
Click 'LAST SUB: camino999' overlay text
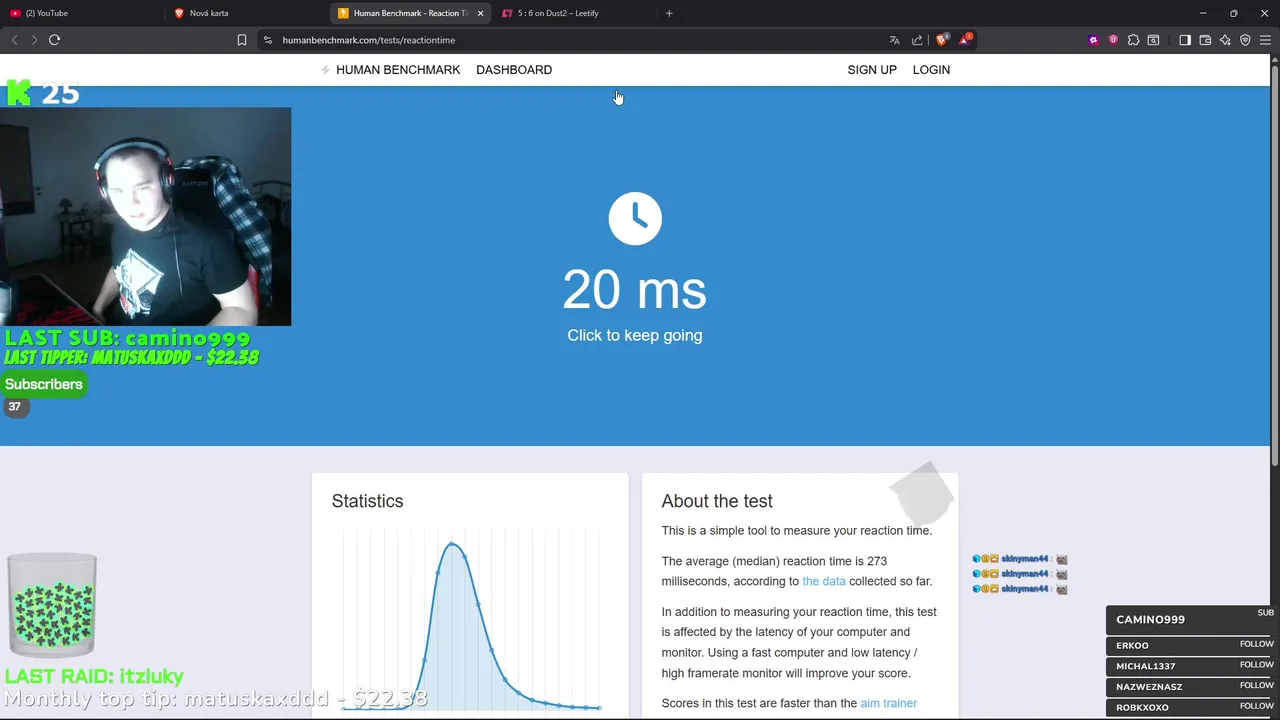(x=127, y=338)
